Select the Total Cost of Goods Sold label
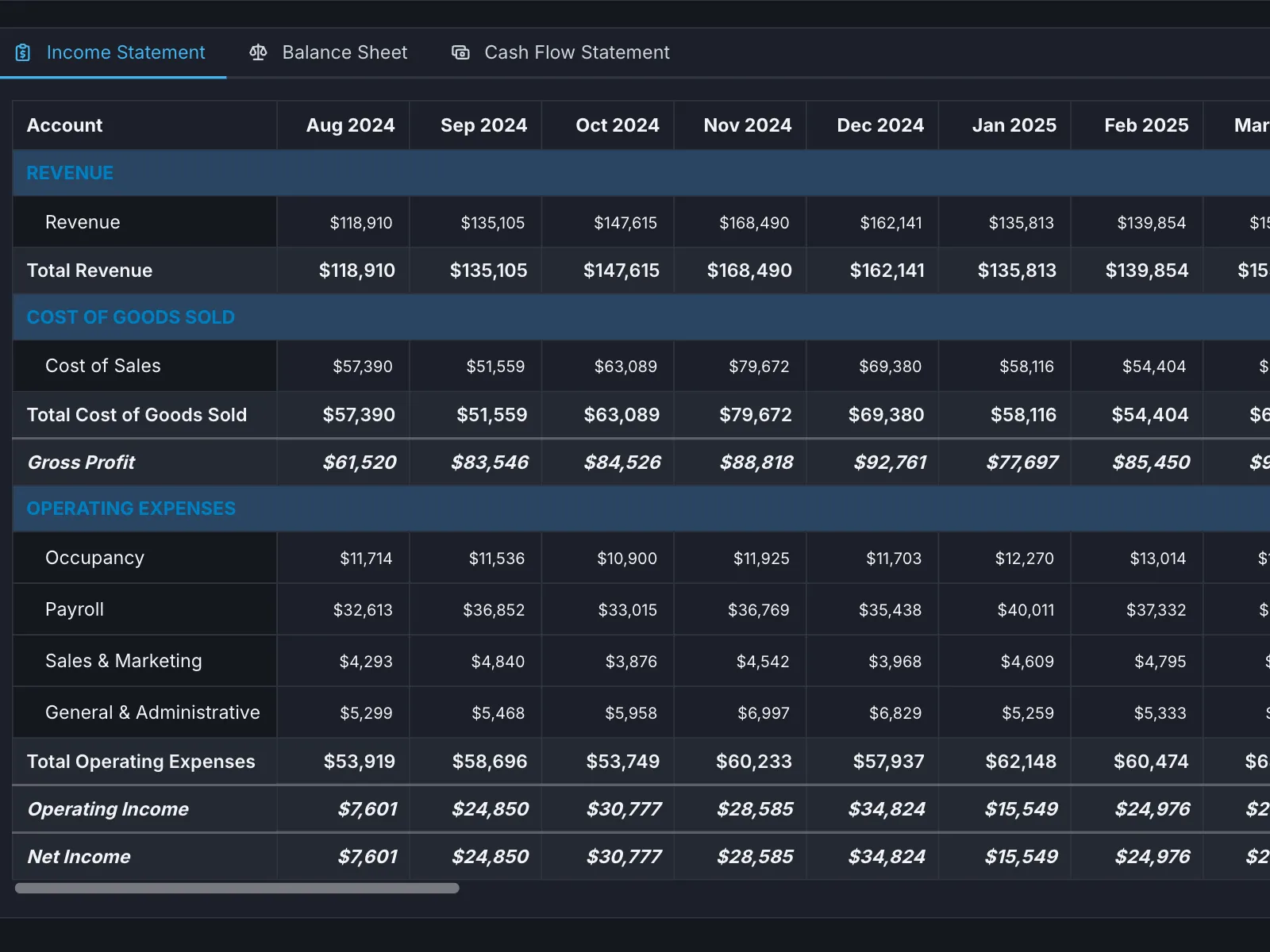Image resolution: width=1270 pixels, height=952 pixels. point(137,415)
